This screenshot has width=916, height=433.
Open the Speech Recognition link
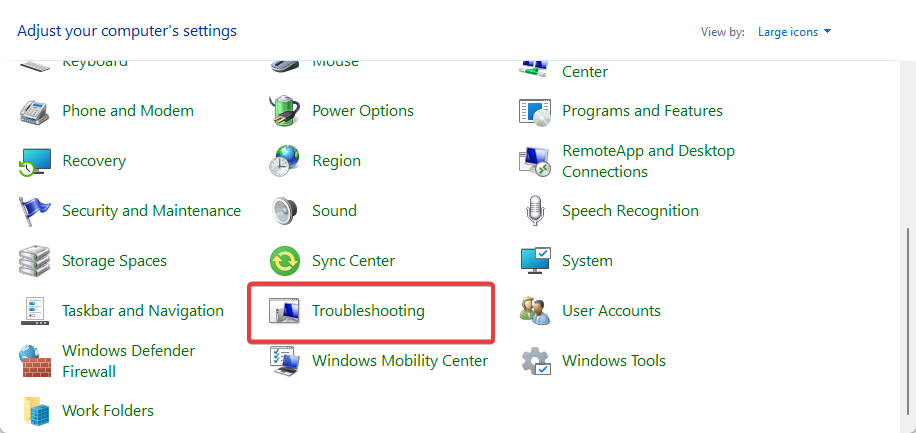[630, 211]
